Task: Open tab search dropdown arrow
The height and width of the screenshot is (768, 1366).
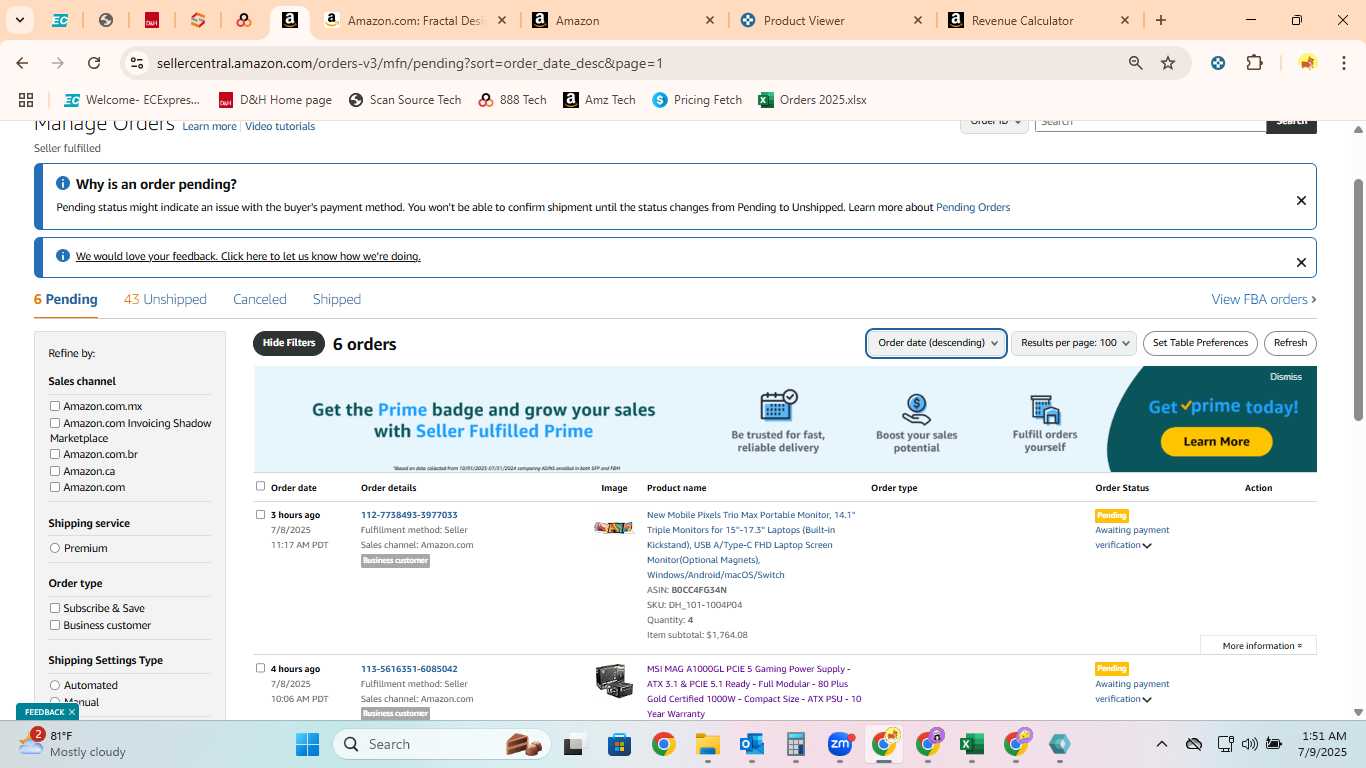Action: 19,20
